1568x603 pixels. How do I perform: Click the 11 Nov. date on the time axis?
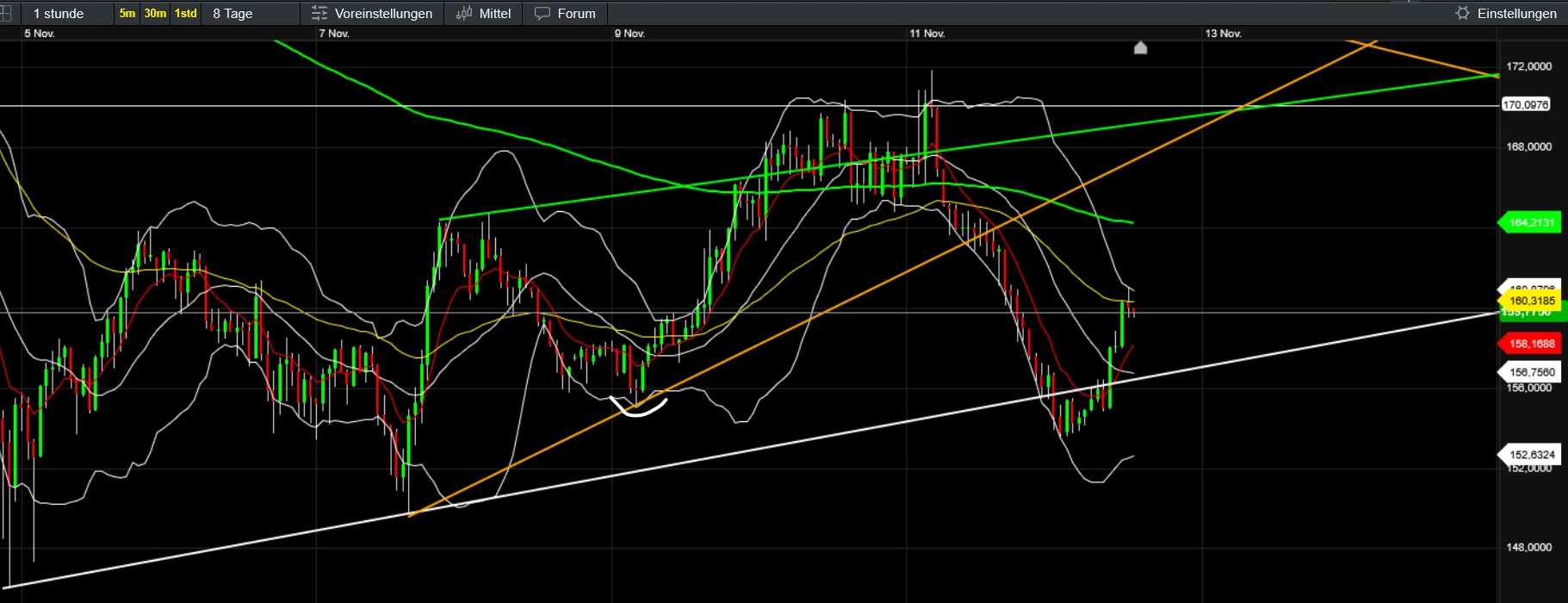[927, 34]
